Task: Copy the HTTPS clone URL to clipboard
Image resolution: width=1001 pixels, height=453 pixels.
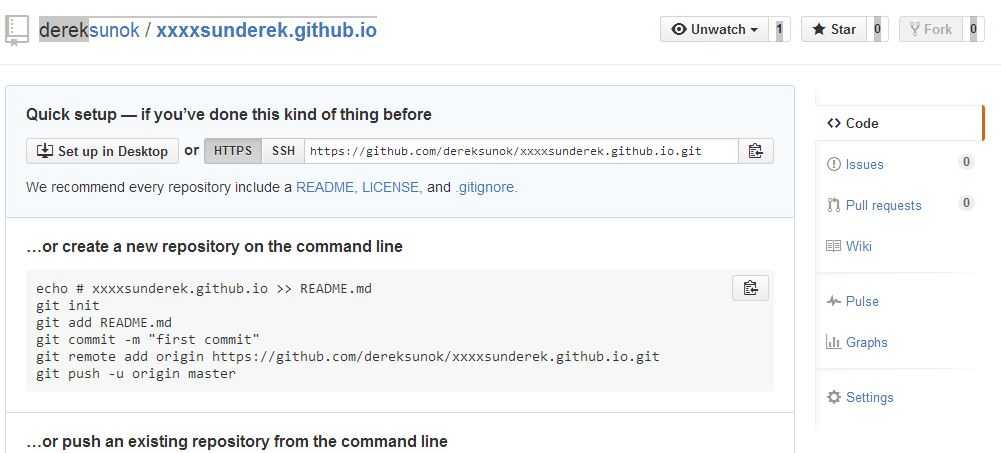Action: pos(756,151)
